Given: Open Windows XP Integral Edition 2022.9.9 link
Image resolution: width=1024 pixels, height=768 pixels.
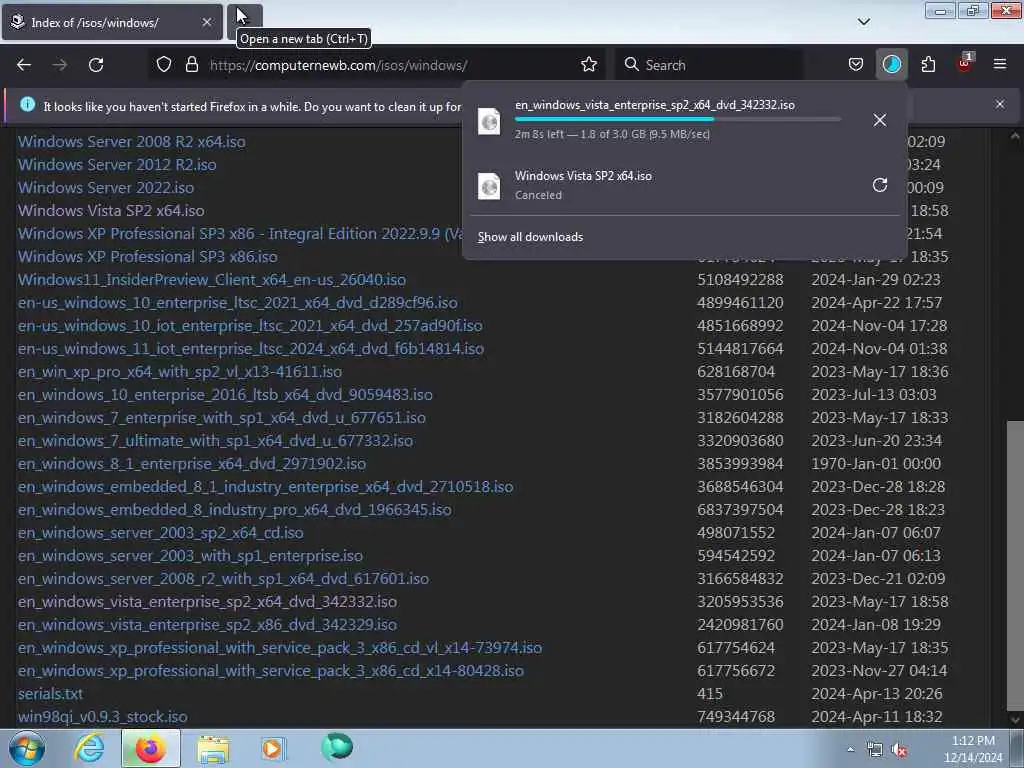Looking at the screenshot, I should click(240, 234).
